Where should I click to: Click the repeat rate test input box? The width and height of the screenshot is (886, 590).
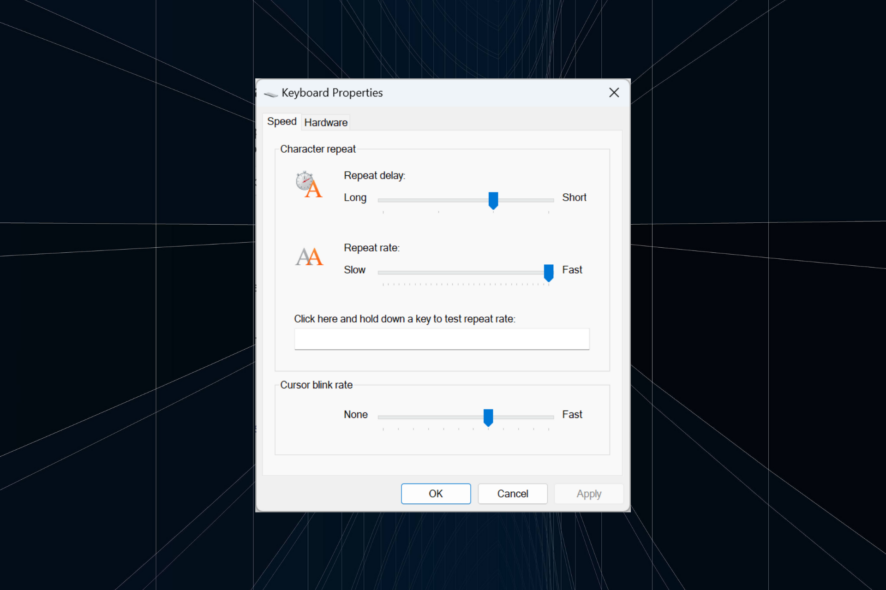[x=441, y=339]
